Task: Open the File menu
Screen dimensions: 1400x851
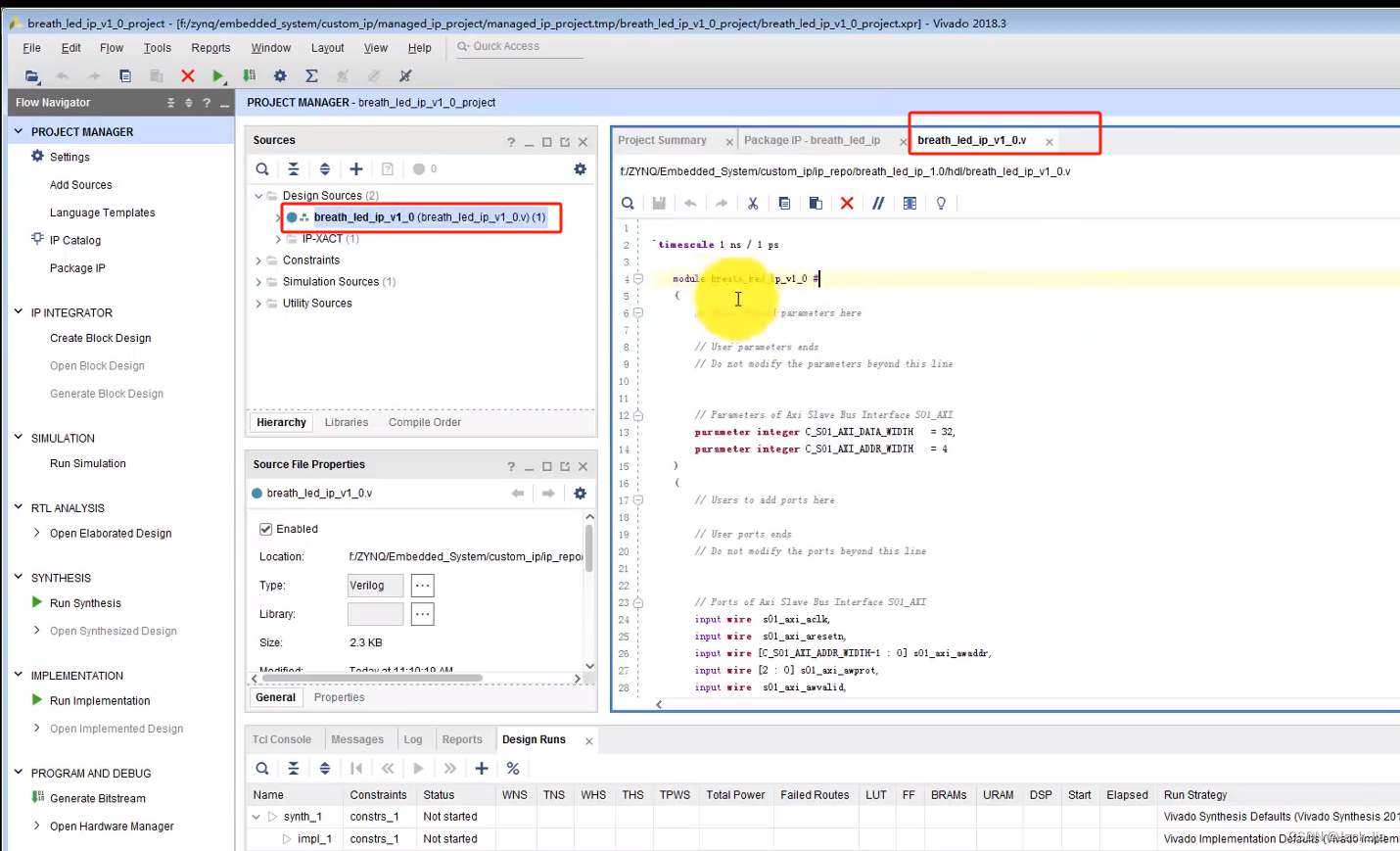Action: [32, 48]
